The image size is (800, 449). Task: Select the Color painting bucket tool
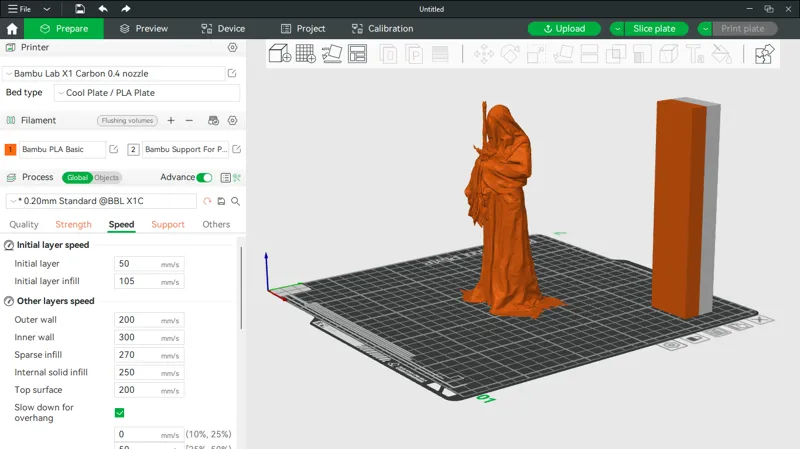pyautogui.click(x=721, y=54)
